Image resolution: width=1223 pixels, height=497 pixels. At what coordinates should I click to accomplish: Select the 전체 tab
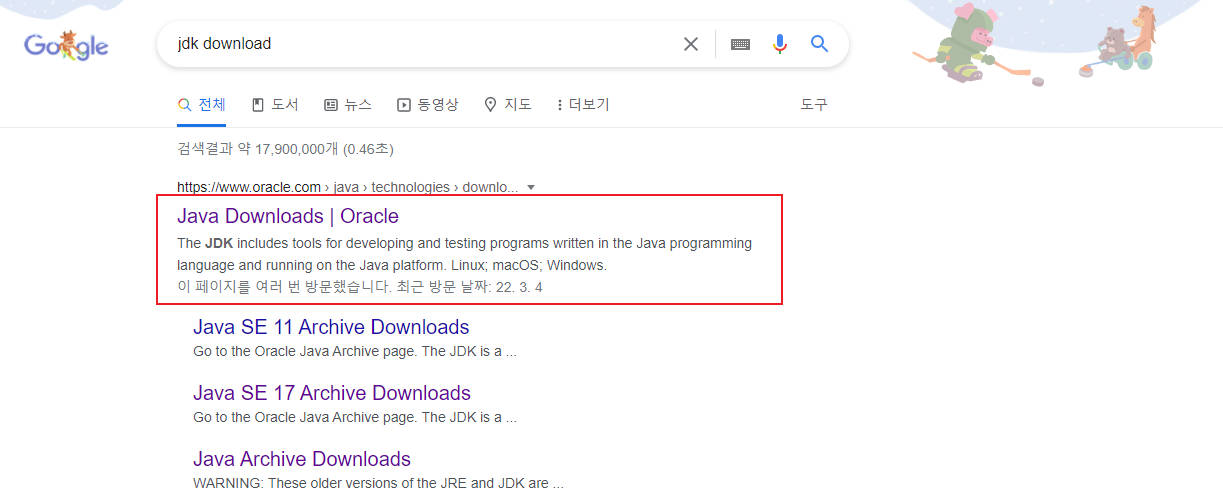(201, 104)
